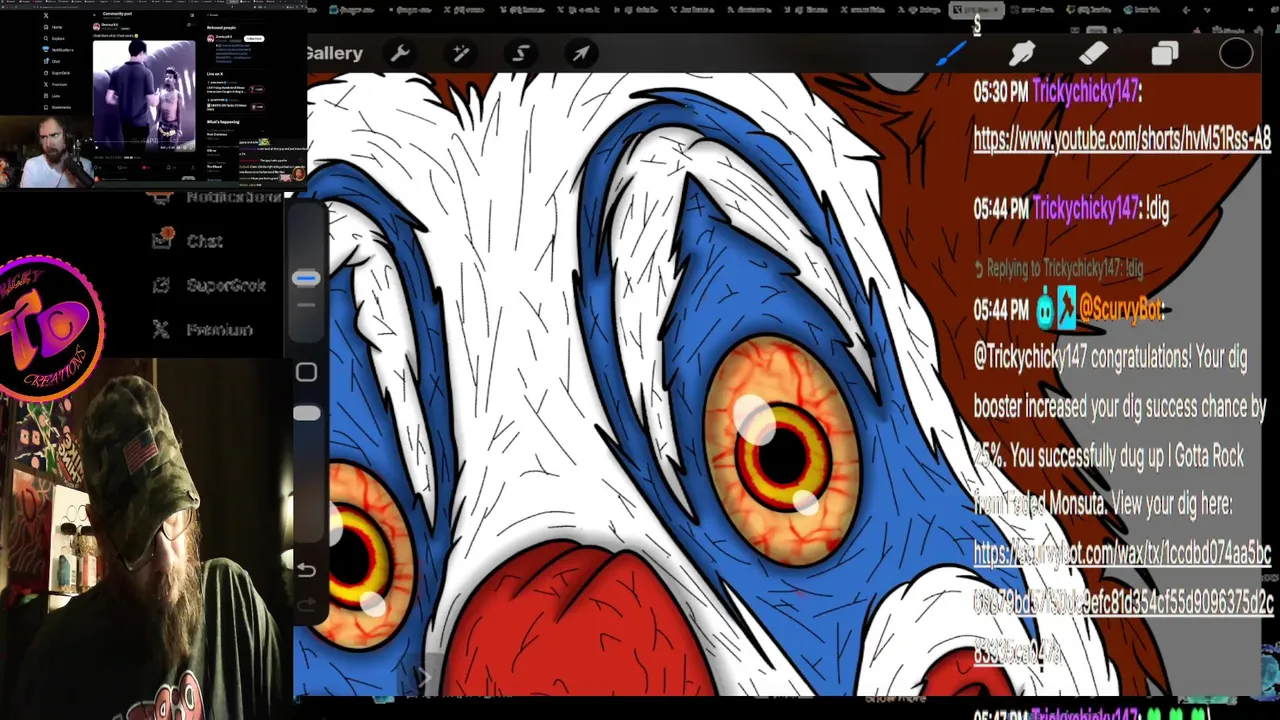The height and width of the screenshot is (720, 1280).
Task: Click Premium label in enlarged X sidebar
Action: pos(219,329)
